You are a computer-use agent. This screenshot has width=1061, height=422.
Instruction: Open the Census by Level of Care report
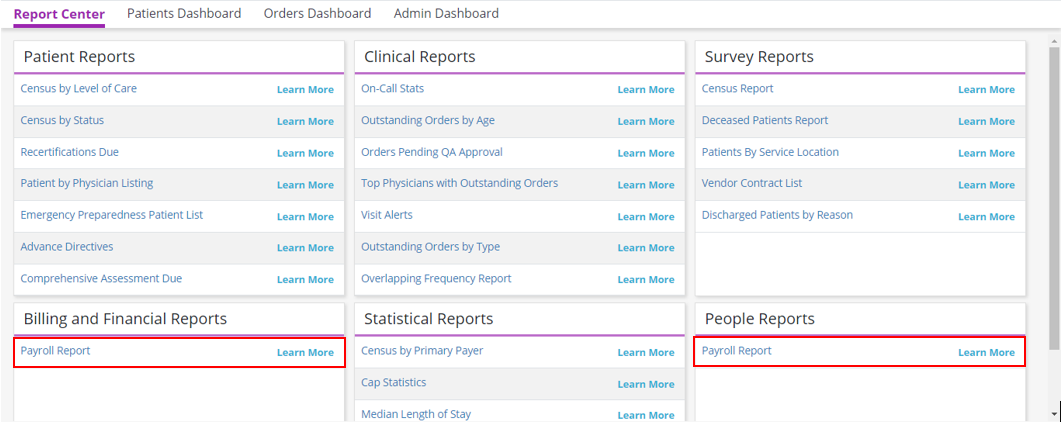(79, 89)
